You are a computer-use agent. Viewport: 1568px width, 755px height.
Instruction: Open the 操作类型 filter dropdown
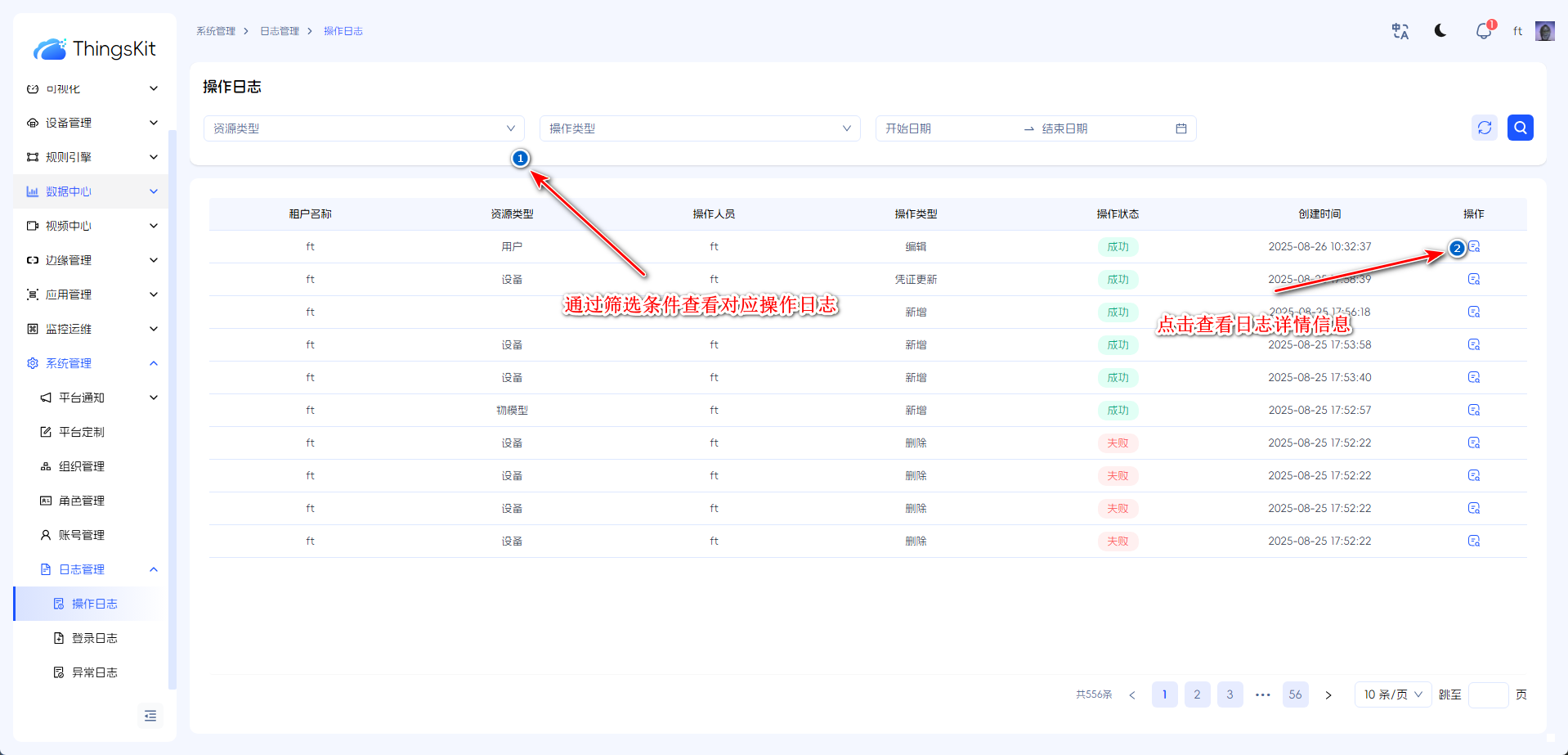pos(700,128)
